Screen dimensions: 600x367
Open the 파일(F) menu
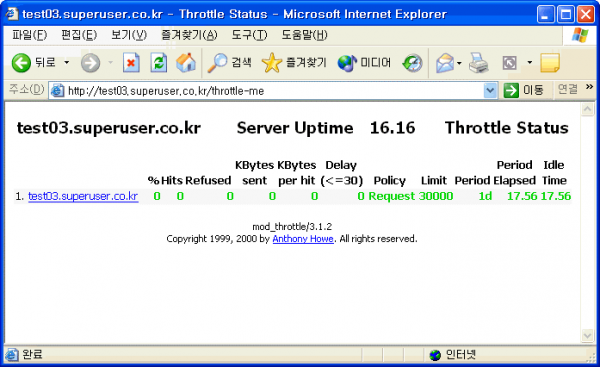(29, 35)
